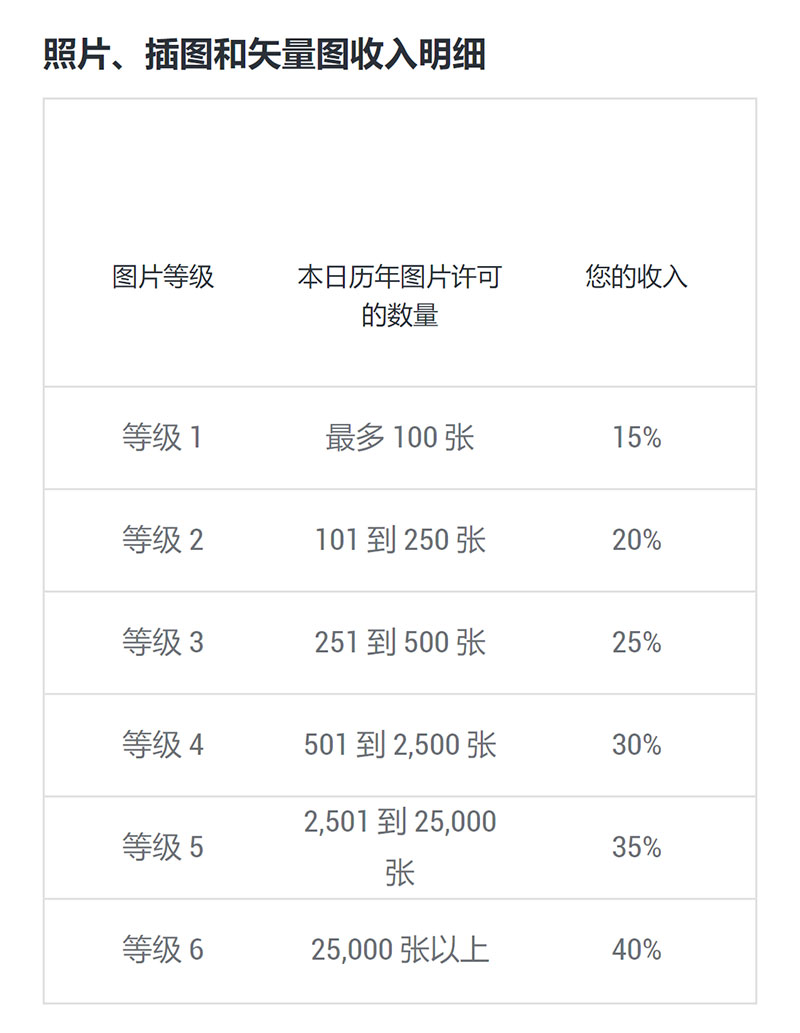Click the 等级 4 row label
The image size is (800, 1033).
(x=162, y=745)
